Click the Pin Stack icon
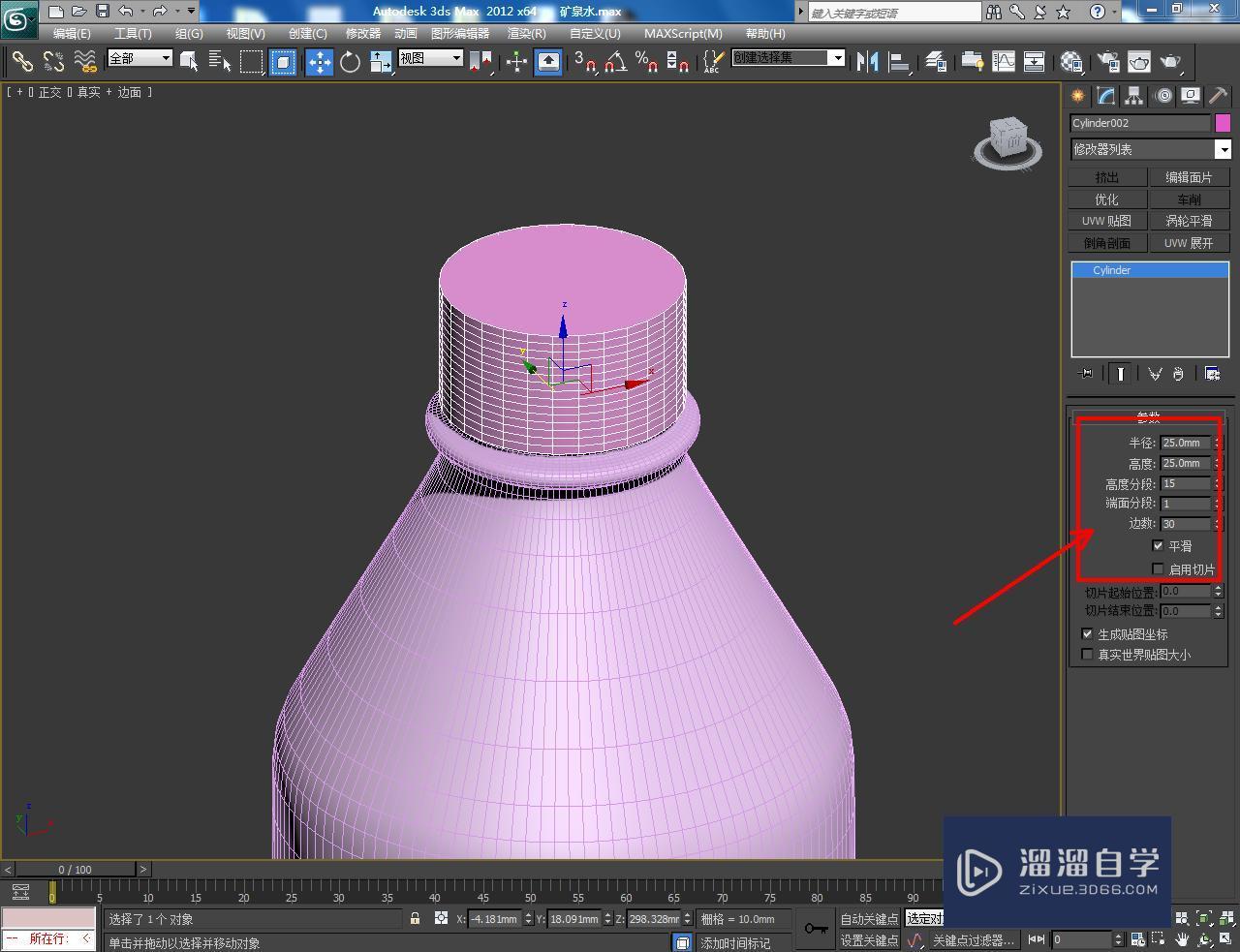 tap(1086, 374)
